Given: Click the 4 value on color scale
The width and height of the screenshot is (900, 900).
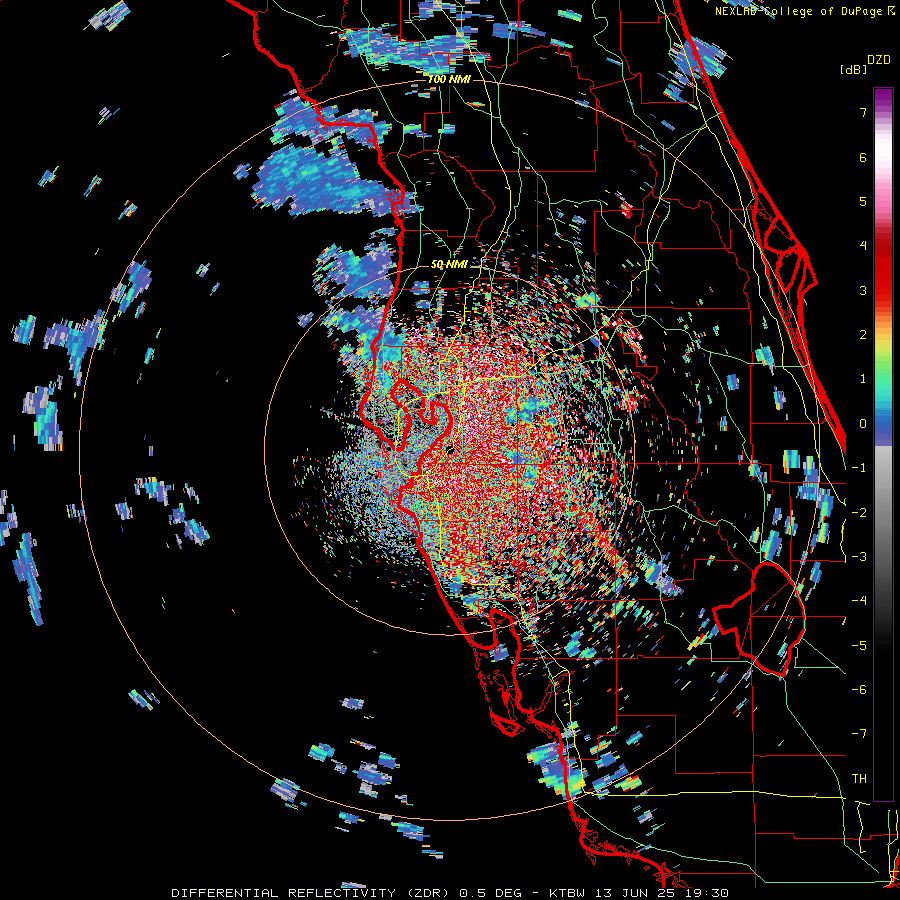Looking at the screenshot, I should [863, 246].
